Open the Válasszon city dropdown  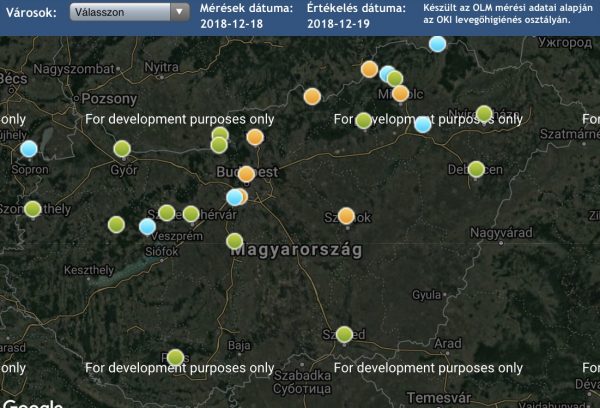point(120,12)
